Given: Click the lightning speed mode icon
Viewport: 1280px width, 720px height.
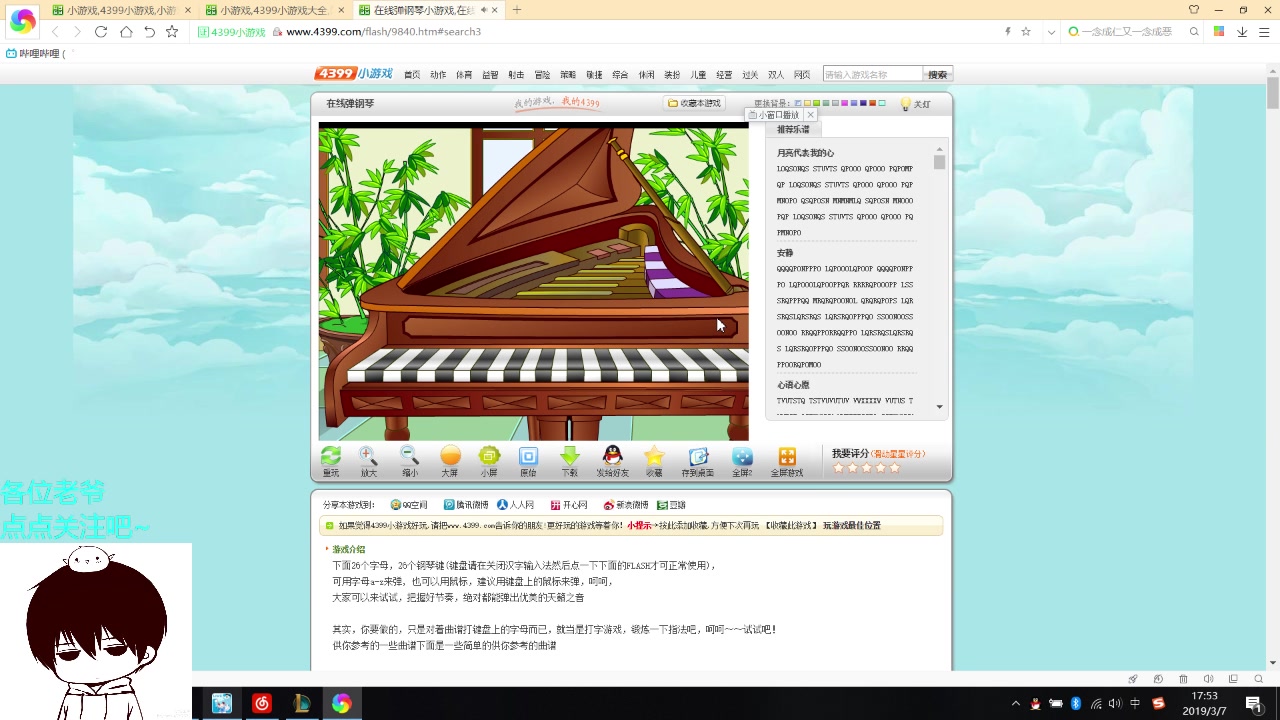Looking at the screenshot, I should (1007, 32).
